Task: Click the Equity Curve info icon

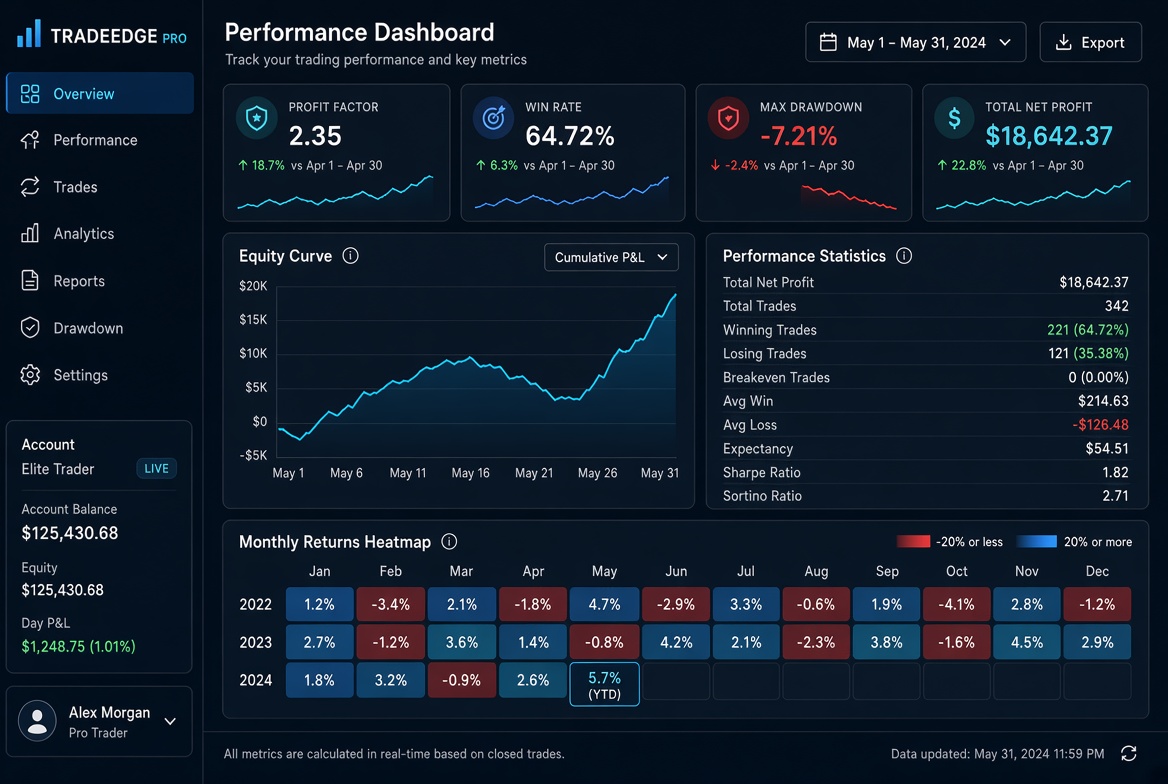Action: pyautogui.click(x=350, y=256)
